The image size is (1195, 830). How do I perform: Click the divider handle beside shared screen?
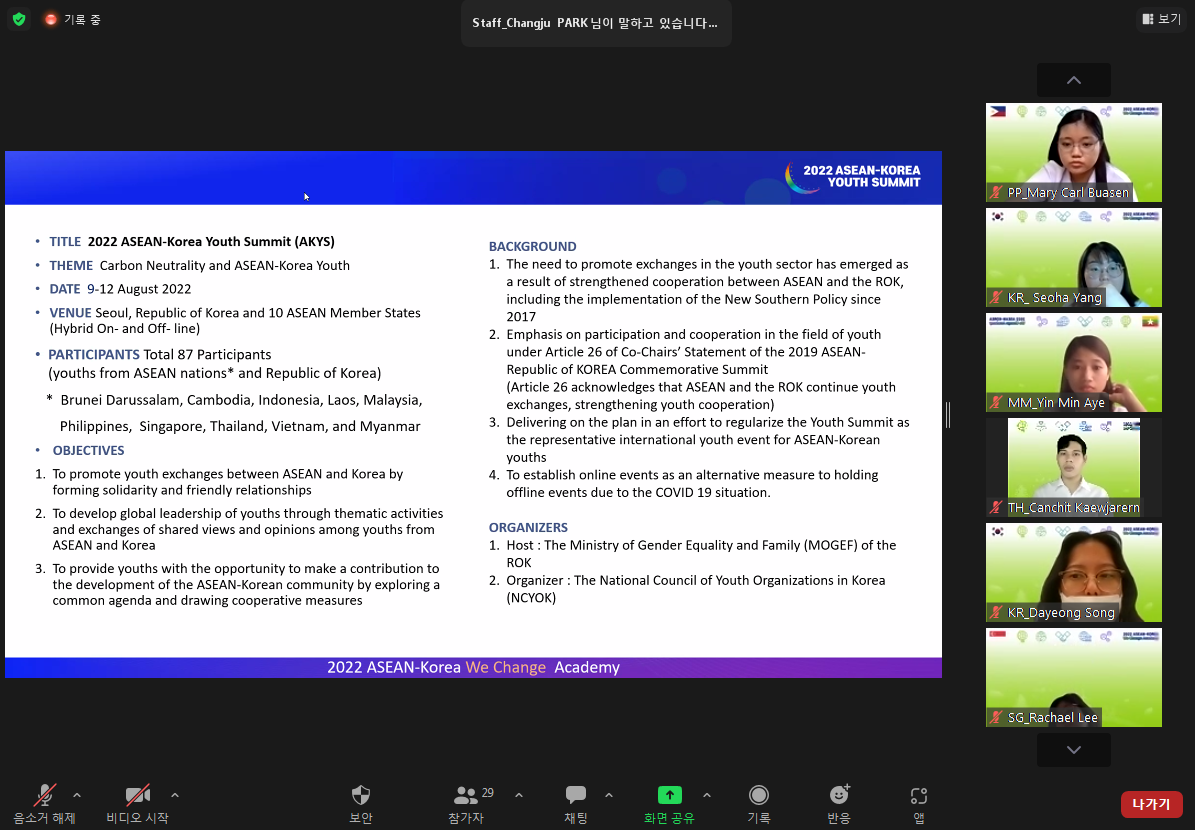(x=947, y=414)
